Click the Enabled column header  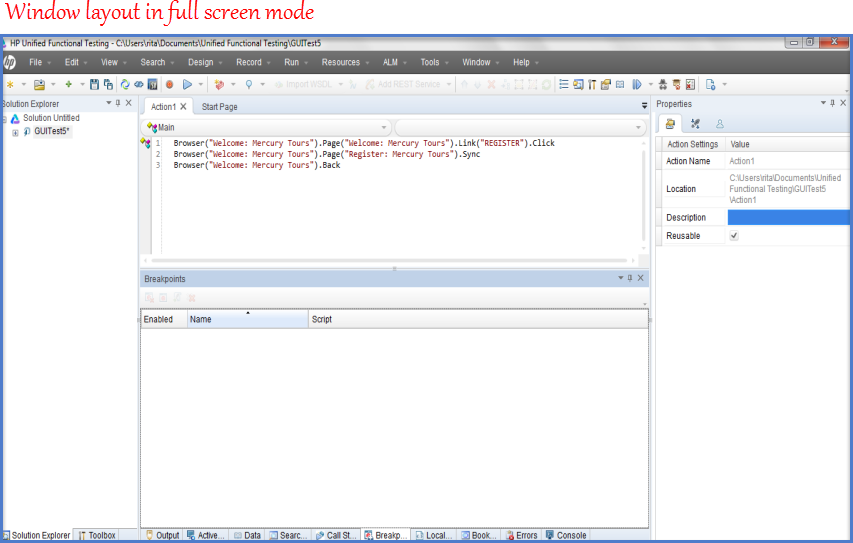[x=164, y=319]
